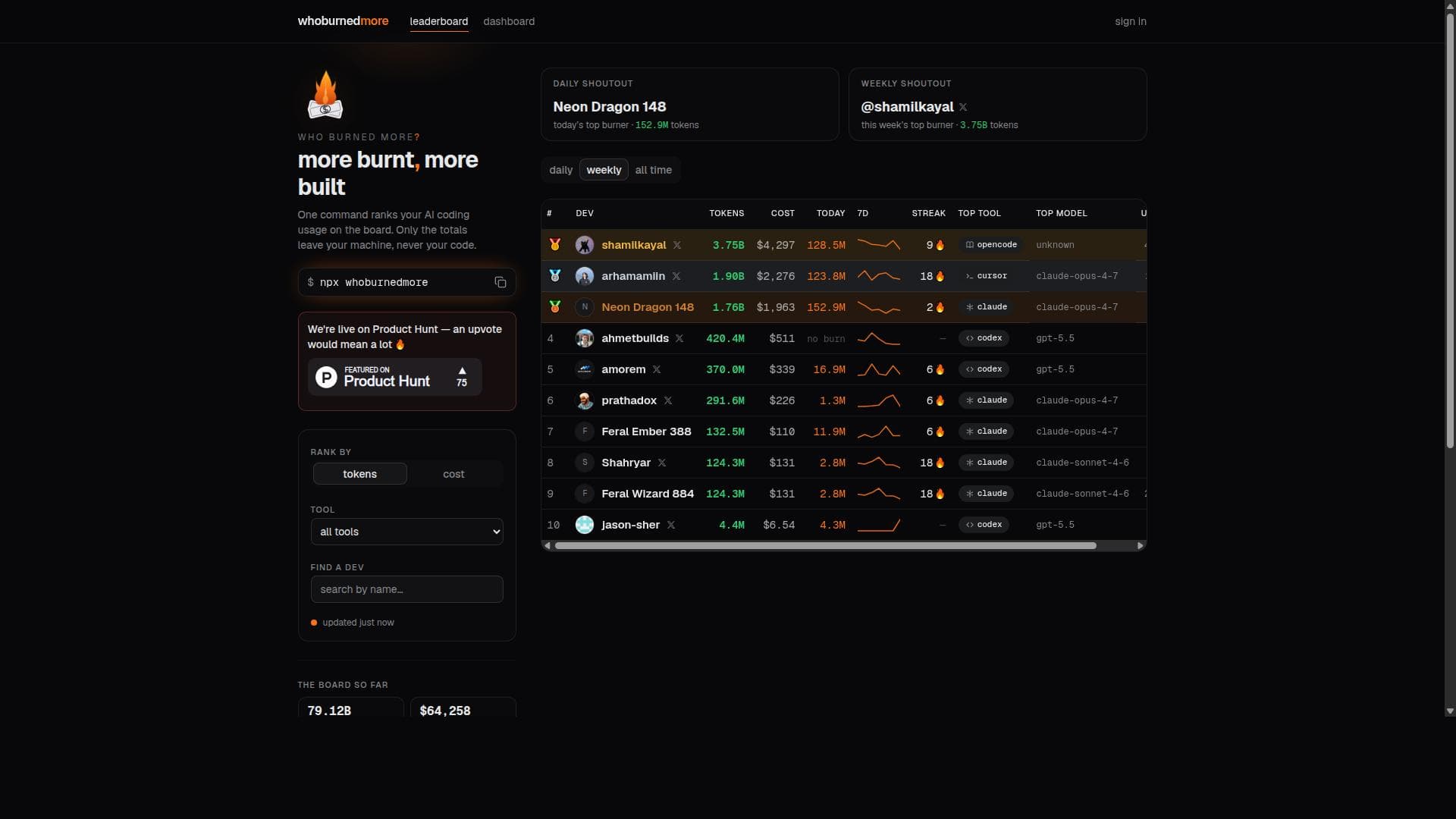Click the TOP MODEL column header

tap(1062, 213)
